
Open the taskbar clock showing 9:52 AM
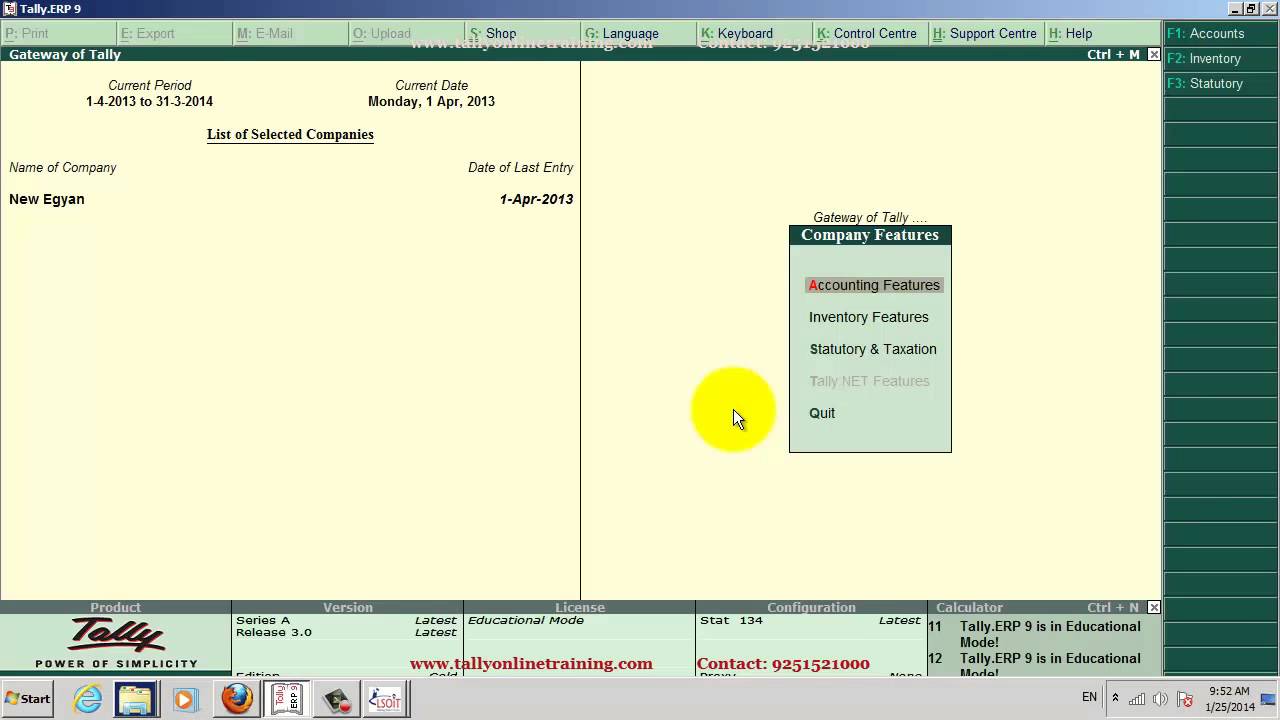pos(1230,699)
